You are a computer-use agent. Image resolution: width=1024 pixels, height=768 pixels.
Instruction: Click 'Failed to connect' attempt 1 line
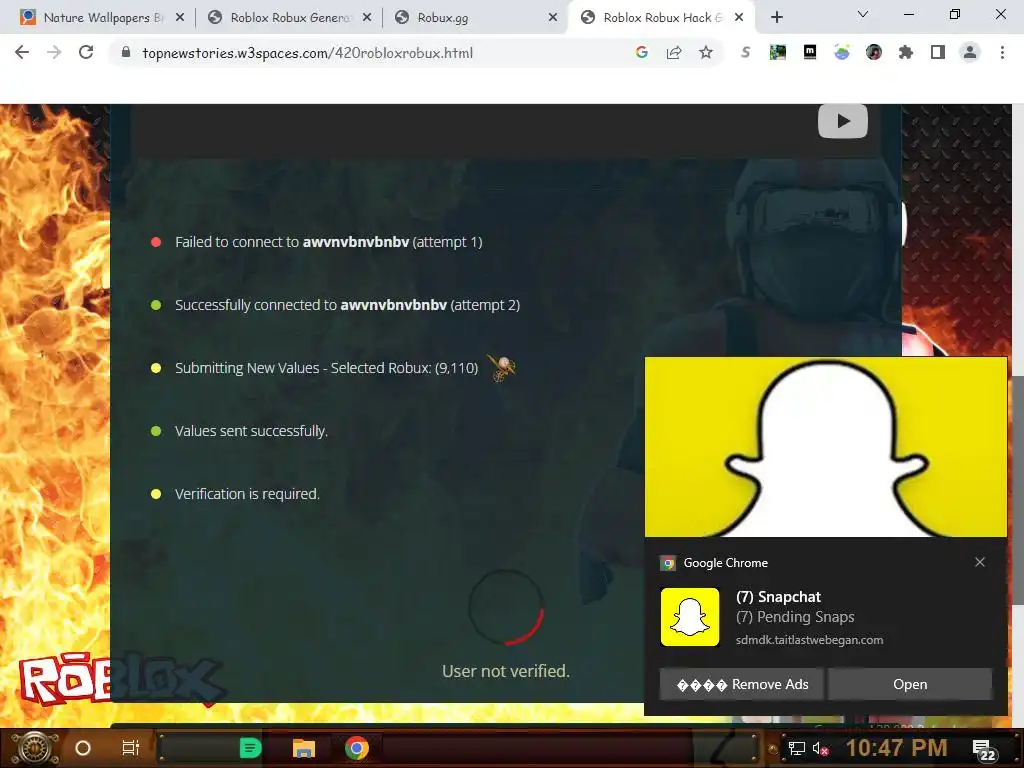click(x=328, y=242)
